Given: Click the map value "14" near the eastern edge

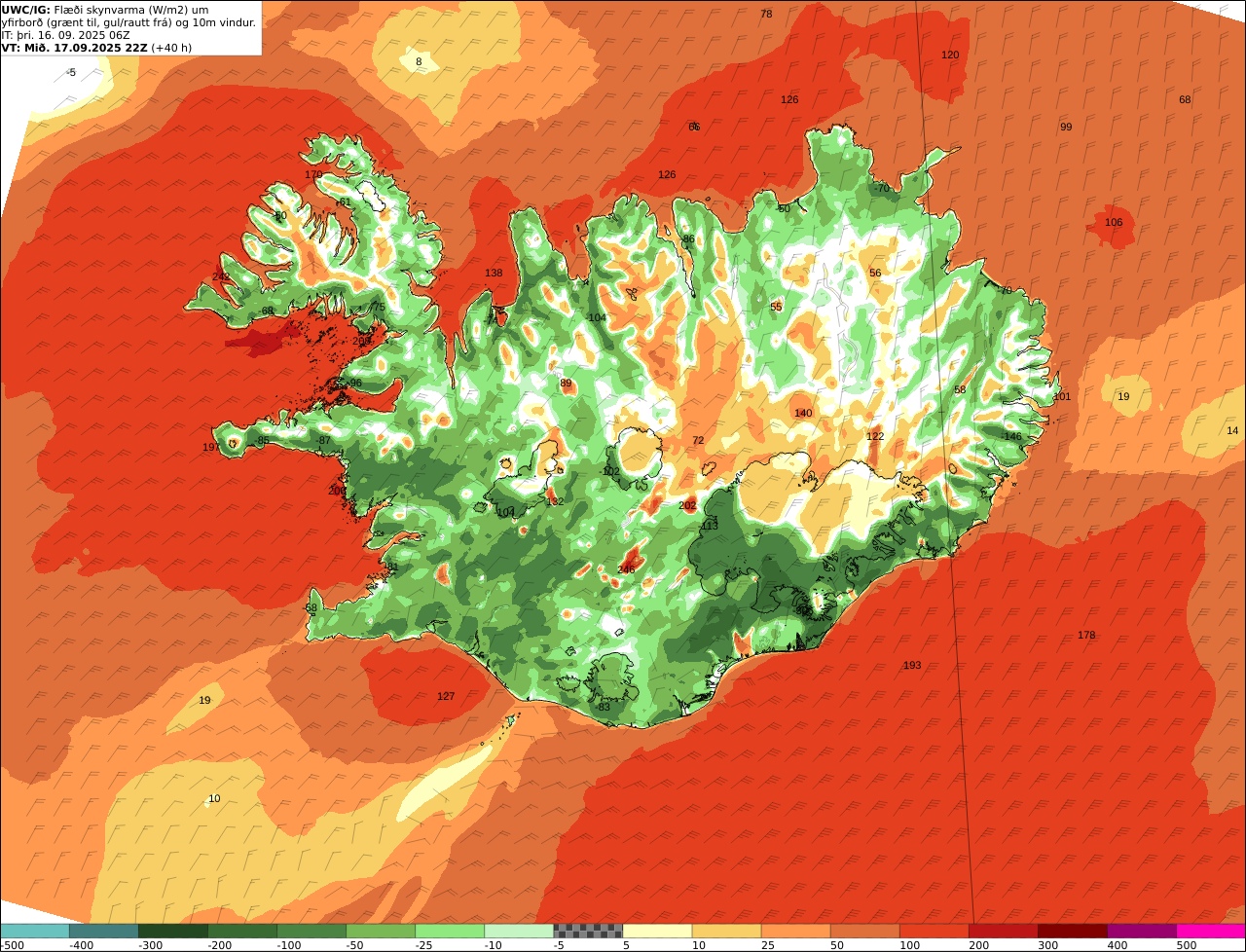Looking at the screenshot, I should 1232,431.
